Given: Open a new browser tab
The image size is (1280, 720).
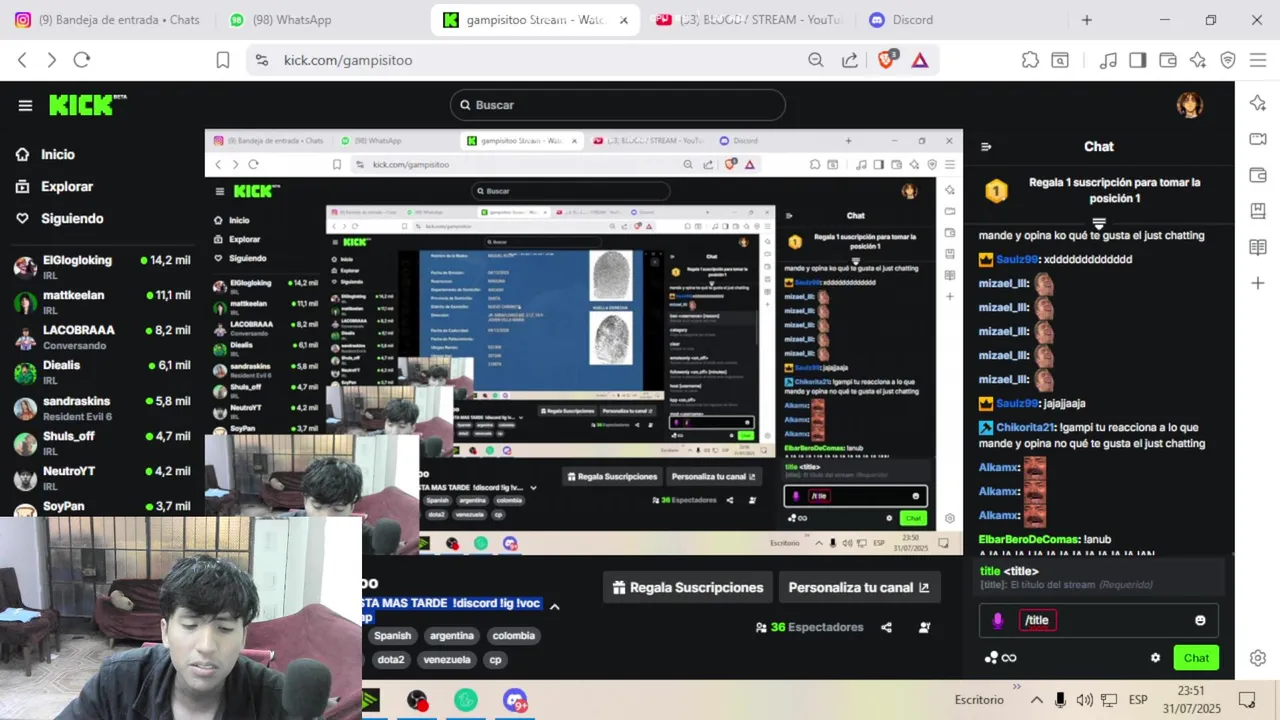Looking at the screenshot, I should 1087,20.
